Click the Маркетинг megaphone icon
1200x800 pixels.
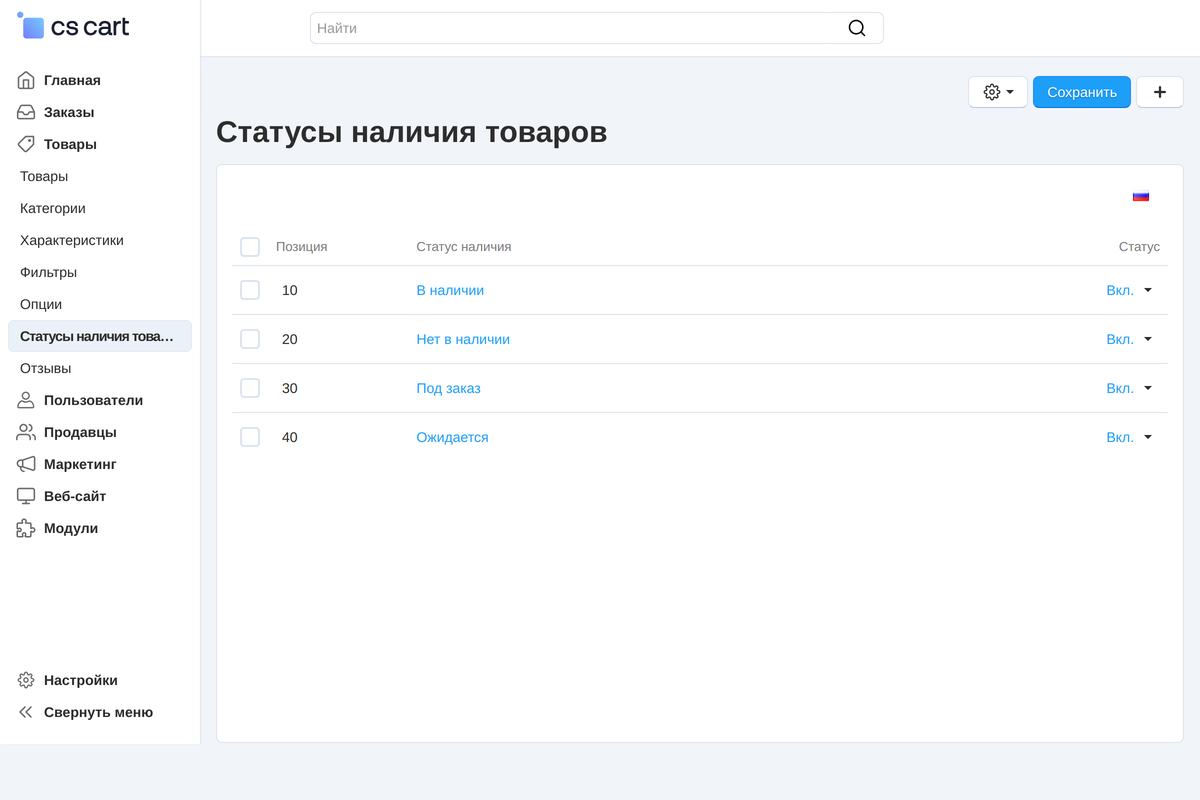click(x=26, y=464)
